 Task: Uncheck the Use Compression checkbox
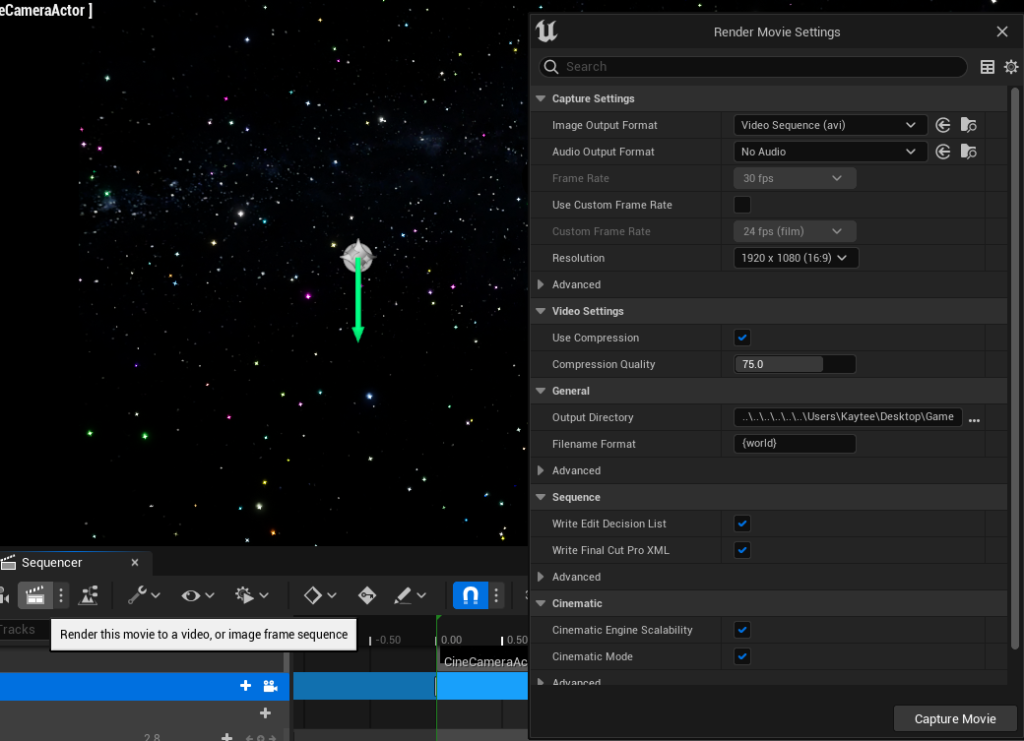[742, 338]
